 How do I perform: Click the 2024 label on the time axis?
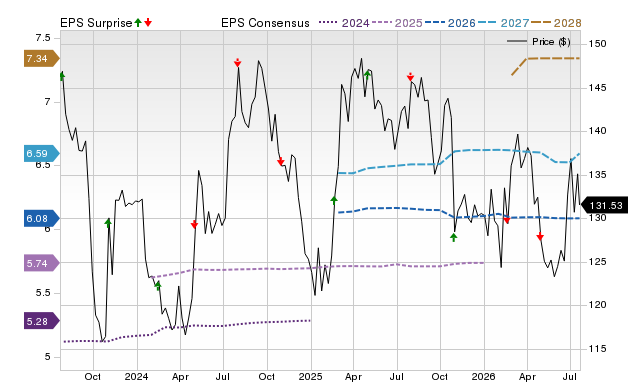[x=136, y=376]
